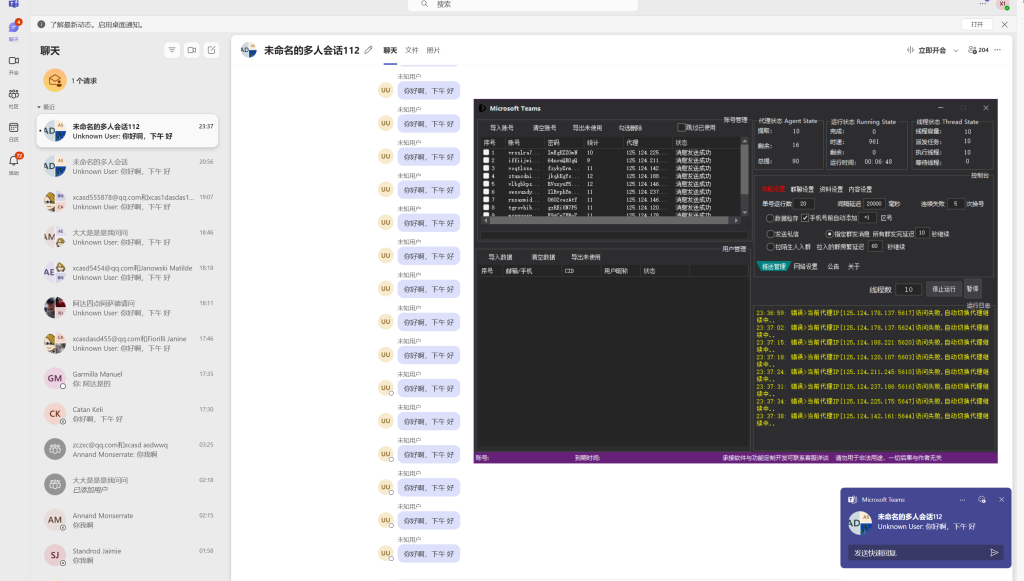The height and width of the screenshot is (581, 1024).
Task: Click the send arrow in the notification popup
Action: [993, 552]
